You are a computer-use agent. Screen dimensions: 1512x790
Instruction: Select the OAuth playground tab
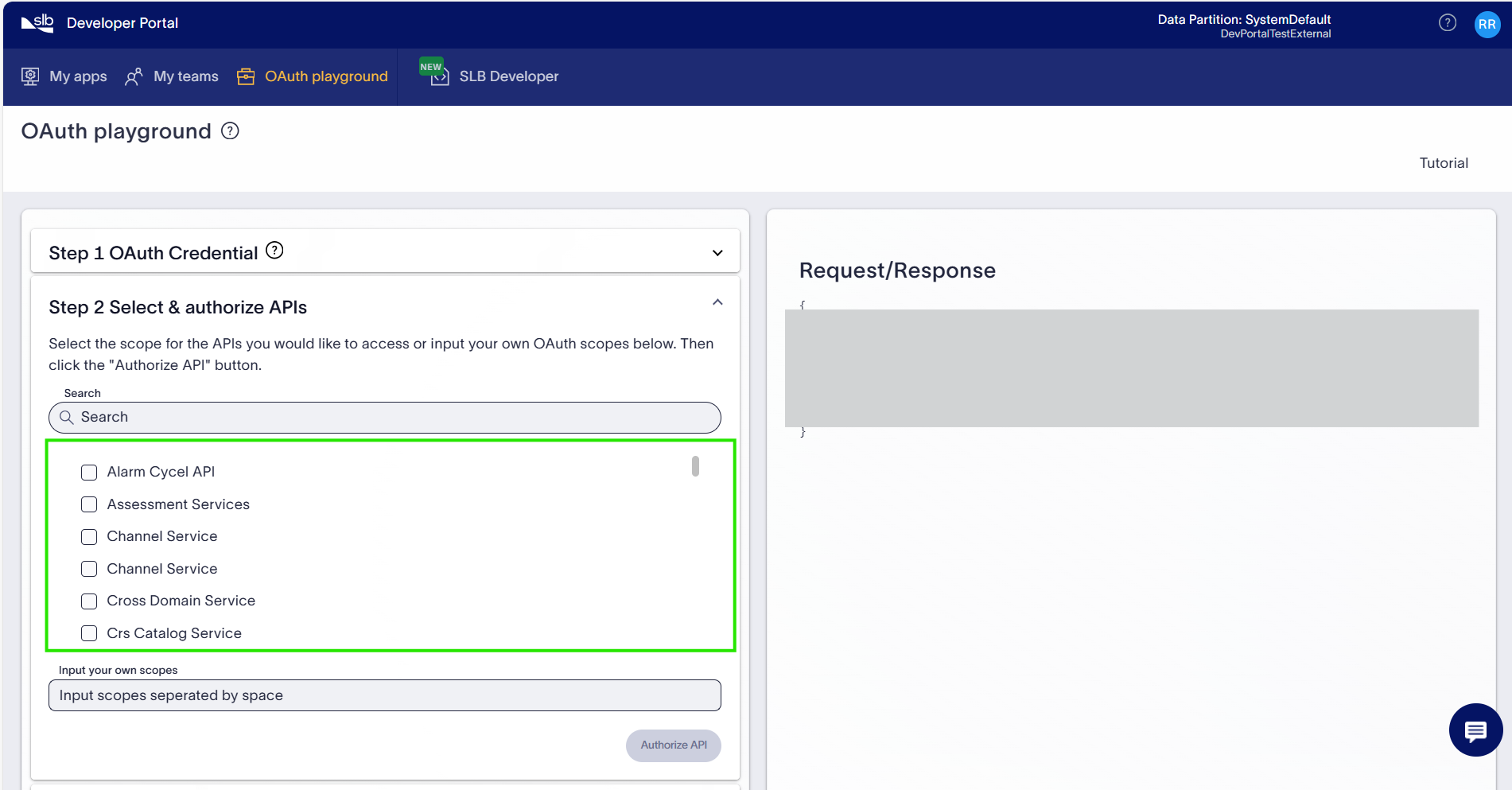[x=313, y=76]
